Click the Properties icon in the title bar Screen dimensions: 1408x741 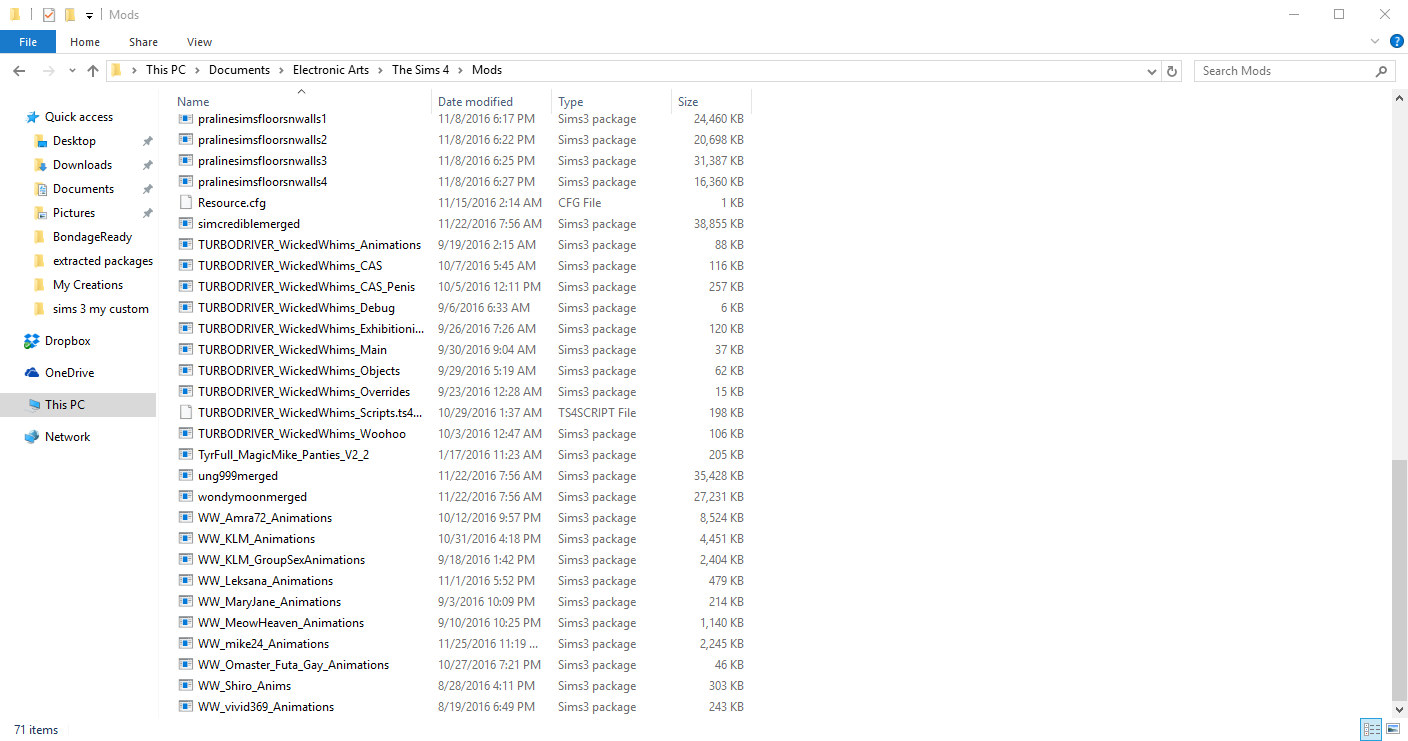(48, 15)
